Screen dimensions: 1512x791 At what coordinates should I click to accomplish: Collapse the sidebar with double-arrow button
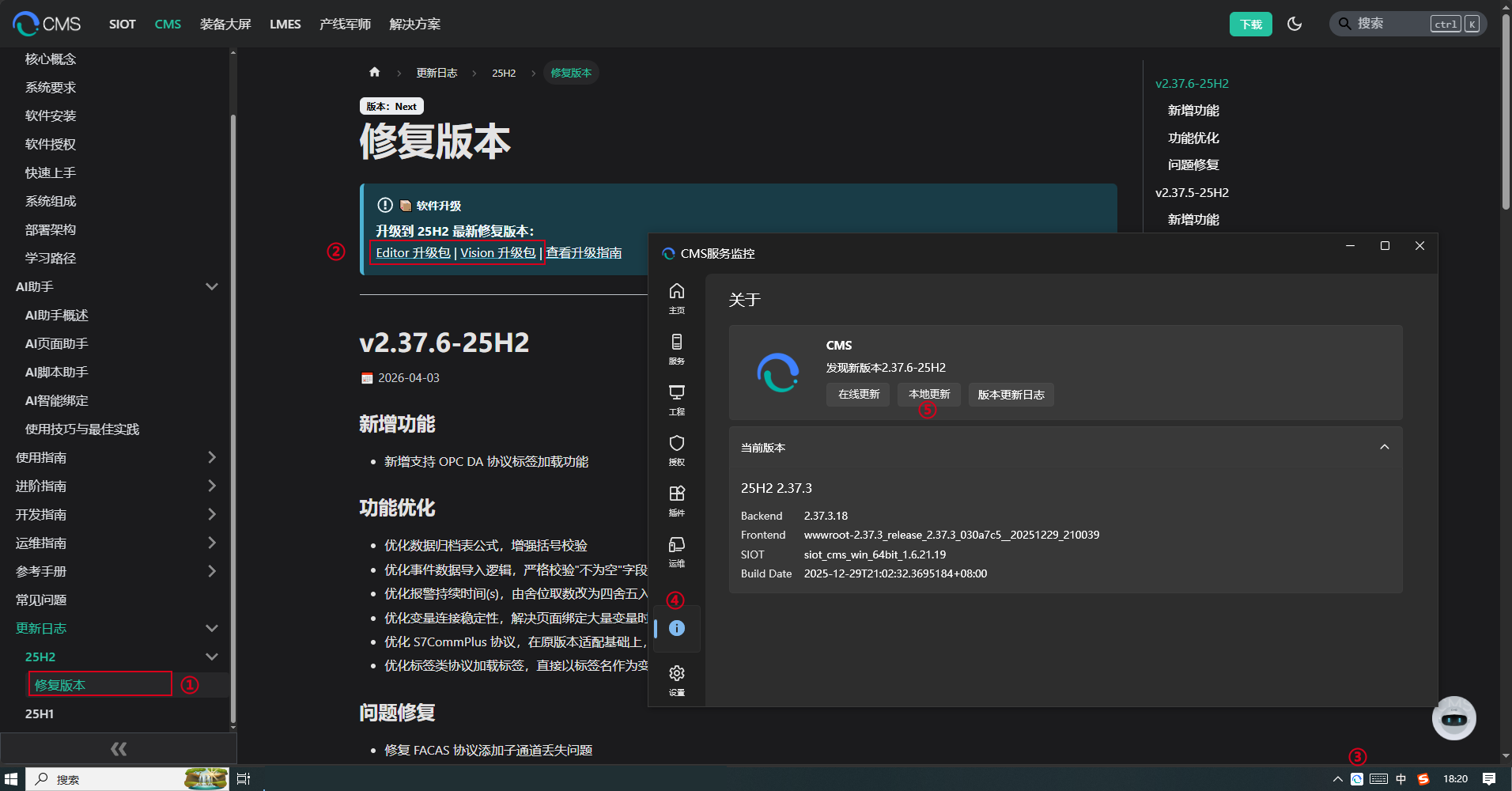[x=119, y=748]
